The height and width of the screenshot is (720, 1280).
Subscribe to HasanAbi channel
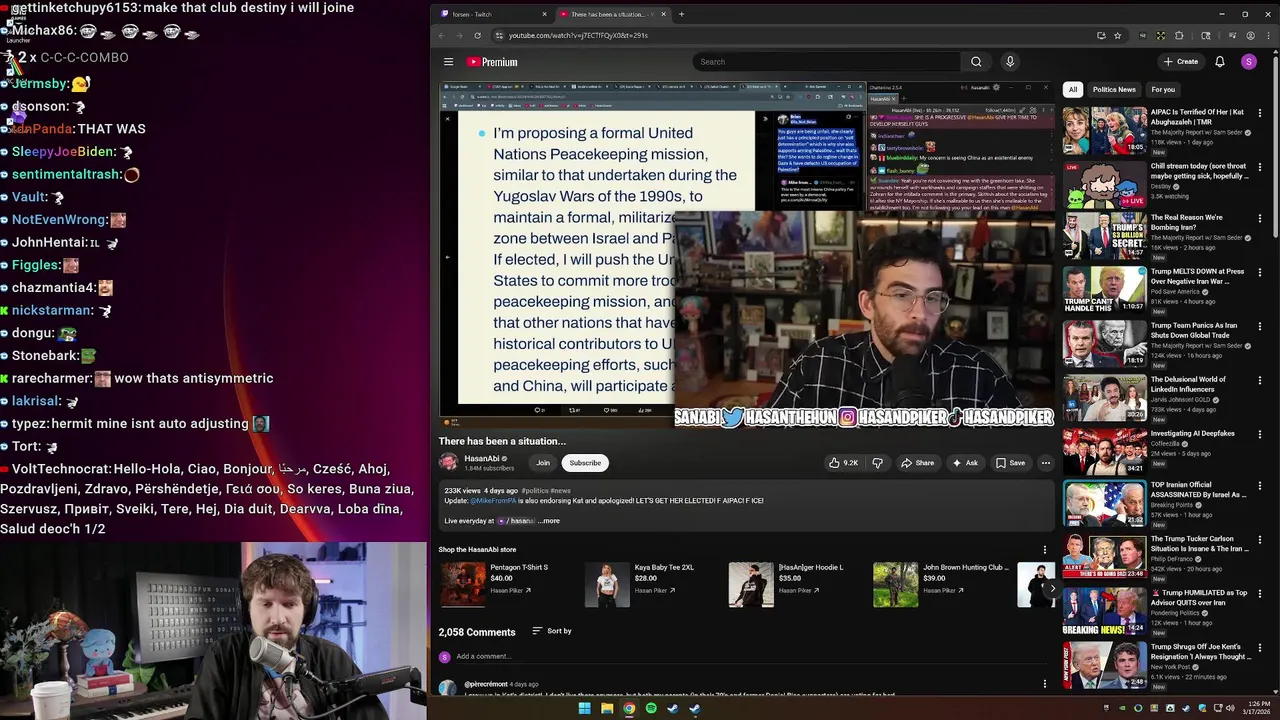585,463
